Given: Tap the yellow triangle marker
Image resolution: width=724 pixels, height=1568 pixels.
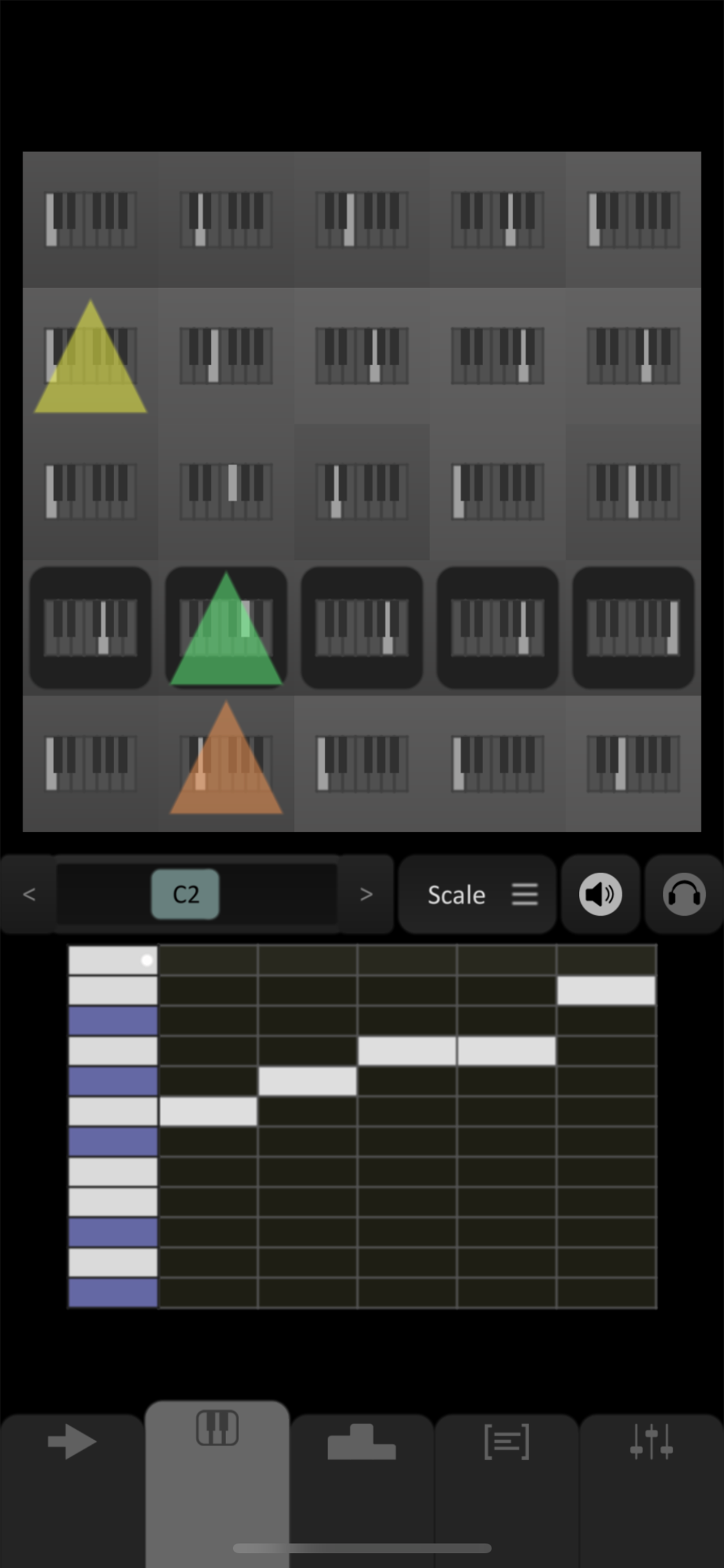Looking at the screenshot, I should click(x=90, y=356).
